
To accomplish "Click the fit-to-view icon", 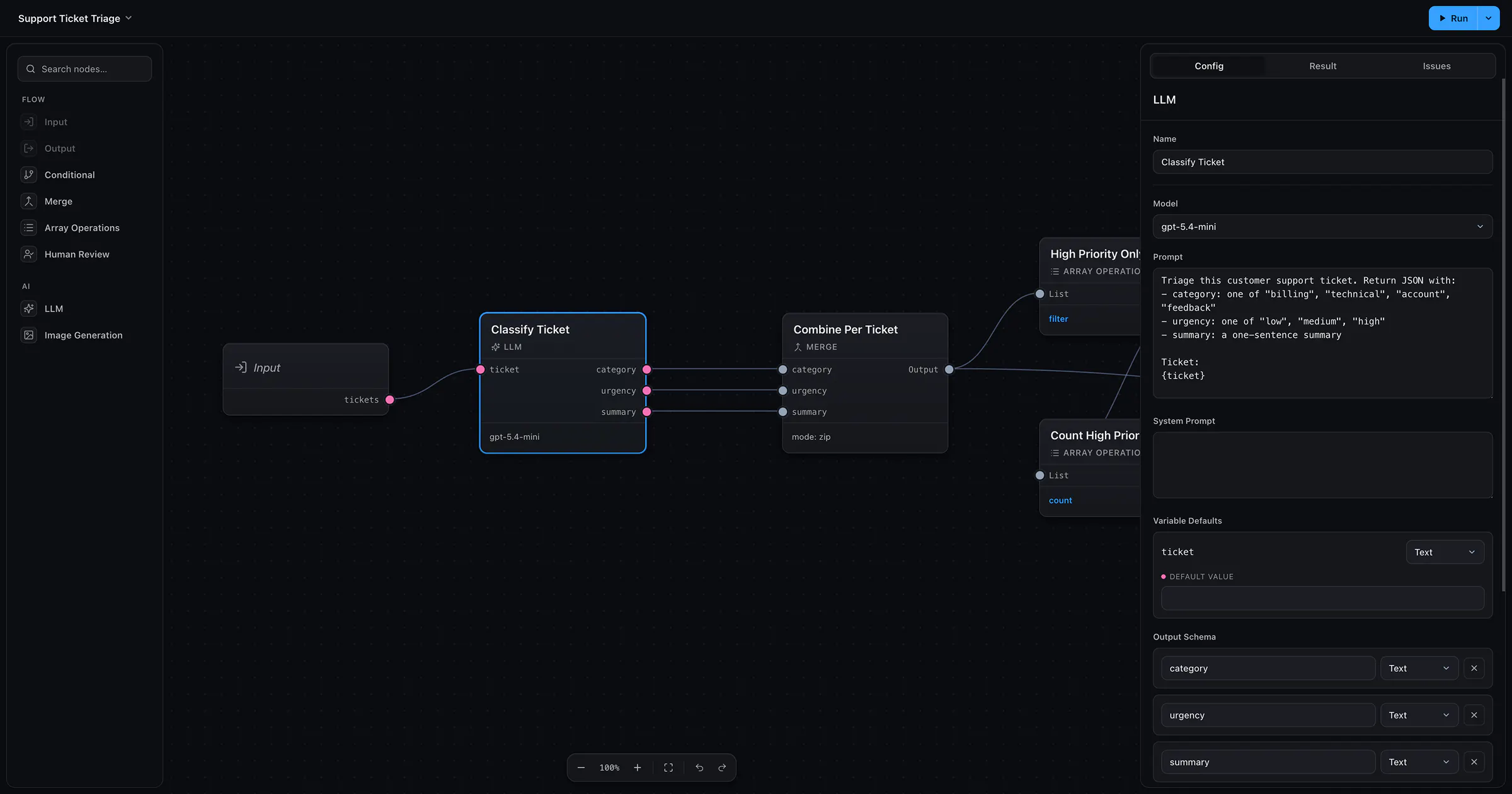I will [668, 768].
